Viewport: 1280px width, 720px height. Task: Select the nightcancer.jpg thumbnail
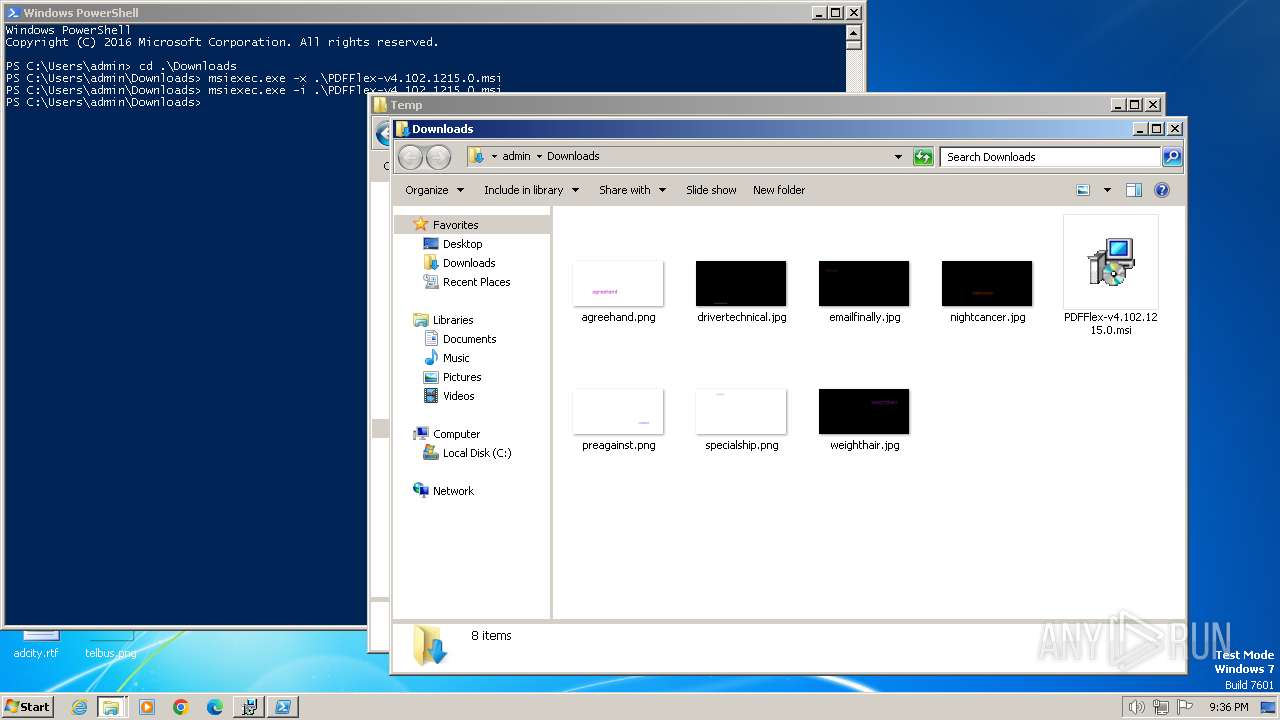coord(987,284)
